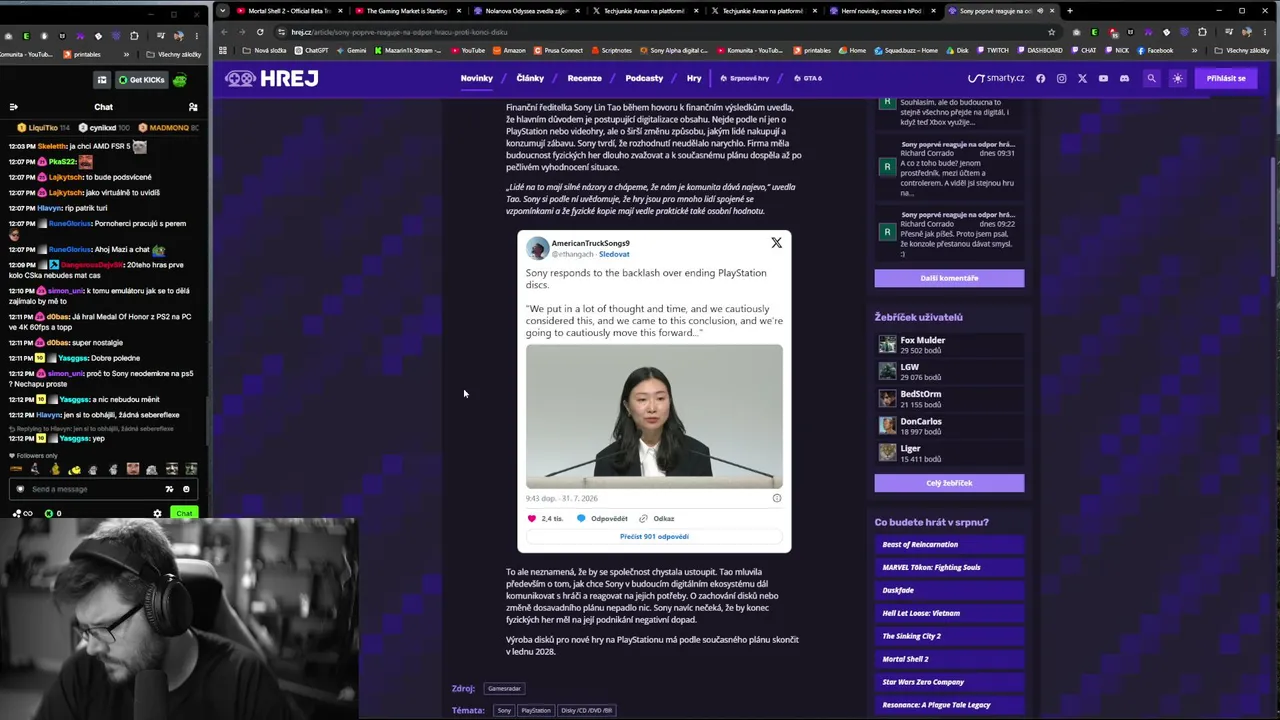Open the YouTube bookmark
This screenshot has width=1280, height=720.
point(468,50)
